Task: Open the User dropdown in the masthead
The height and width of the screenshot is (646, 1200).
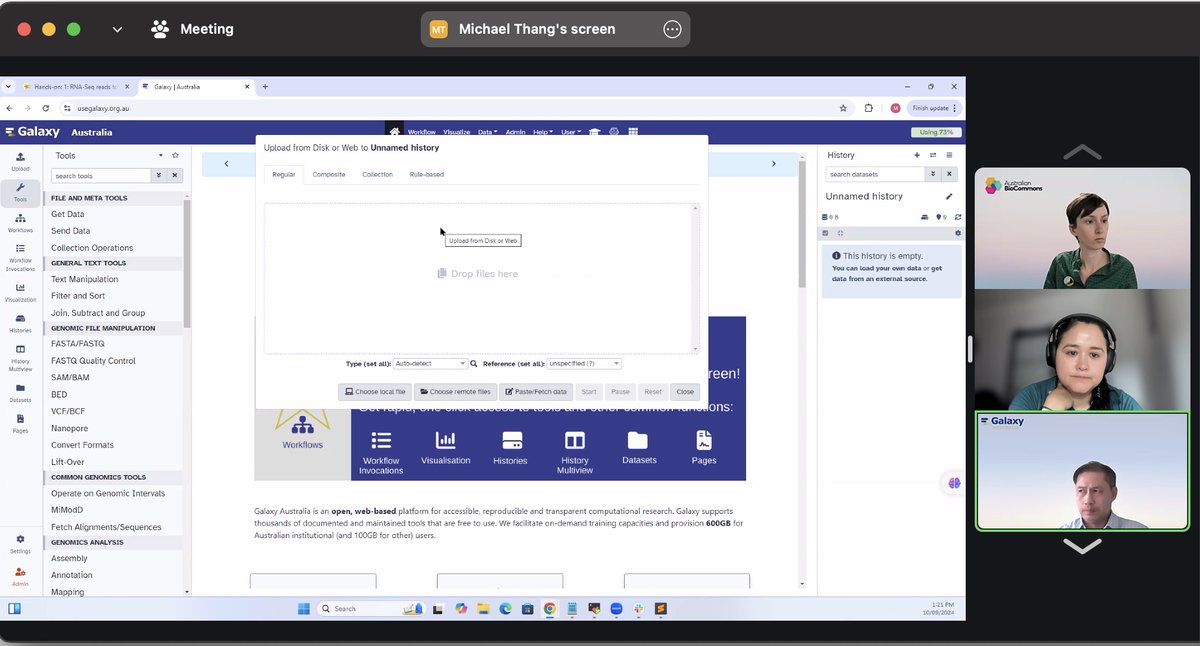Action: [x=571, y=132]
